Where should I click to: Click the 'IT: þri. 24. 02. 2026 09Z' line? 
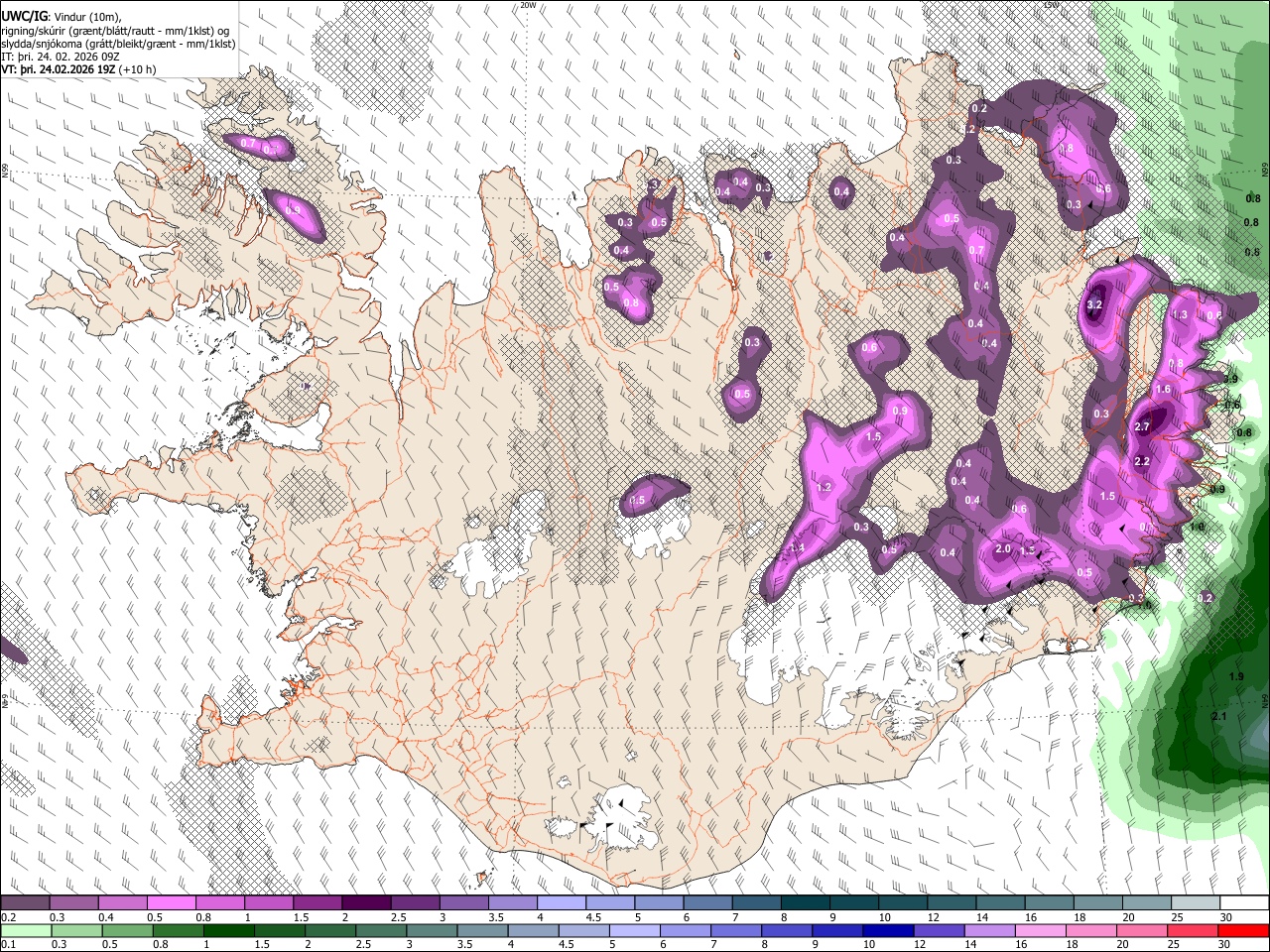(60, 57)
